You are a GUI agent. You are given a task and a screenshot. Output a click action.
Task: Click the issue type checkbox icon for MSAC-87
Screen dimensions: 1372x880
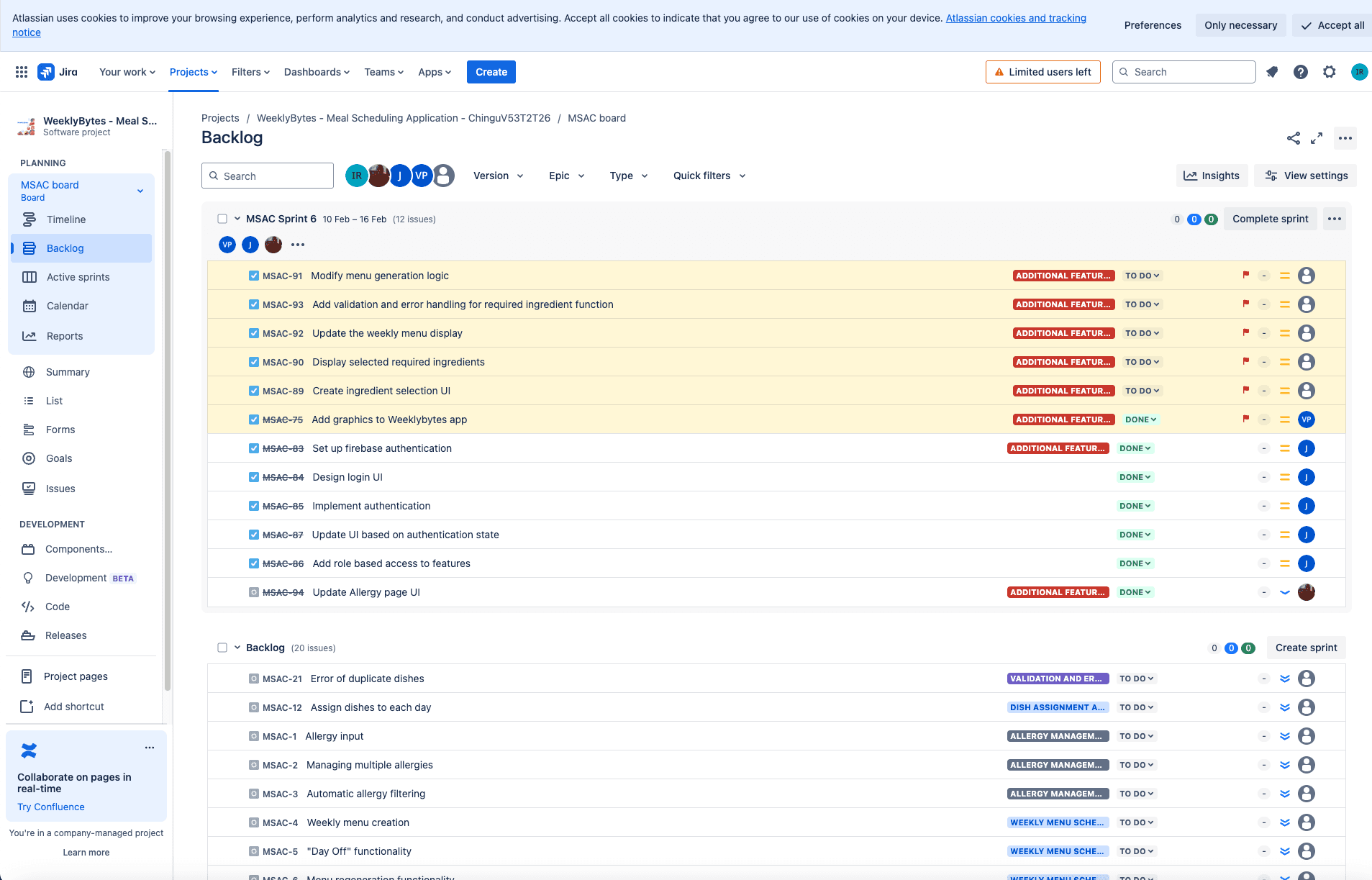coord(254,535)
